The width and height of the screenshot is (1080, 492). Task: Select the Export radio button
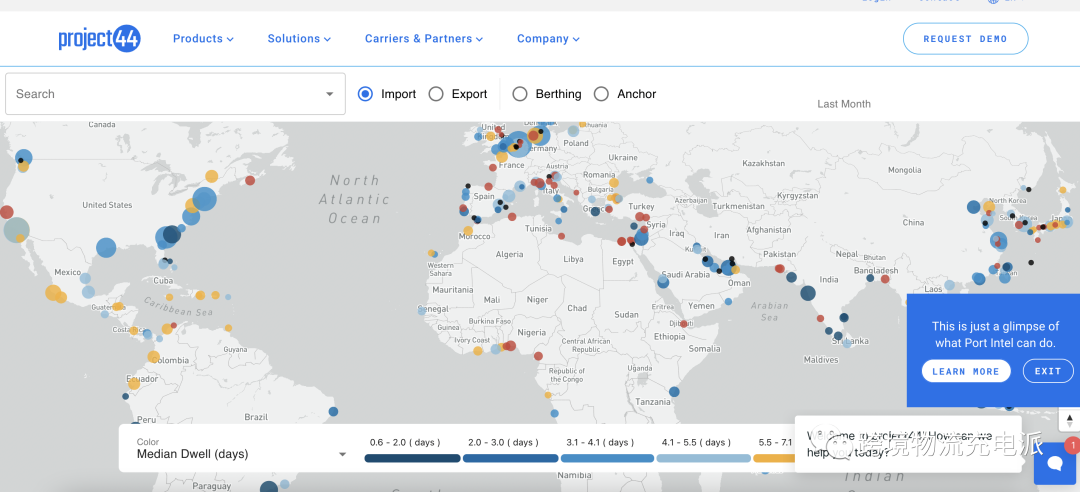click(436, 94)
